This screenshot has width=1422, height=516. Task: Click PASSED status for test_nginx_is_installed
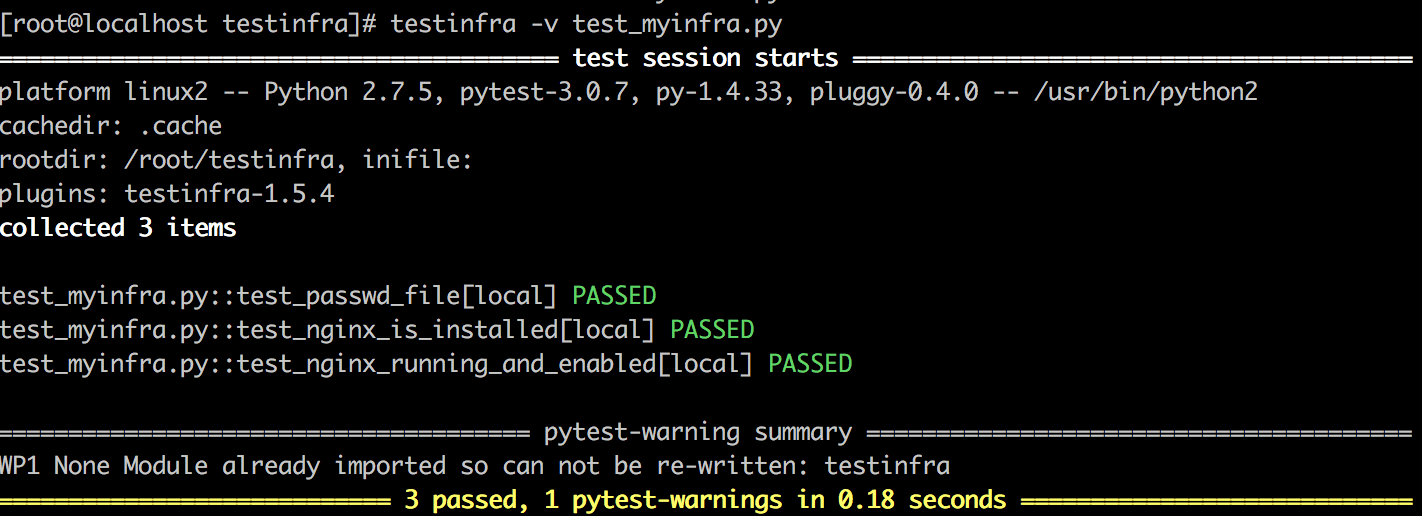pos(712,329)
